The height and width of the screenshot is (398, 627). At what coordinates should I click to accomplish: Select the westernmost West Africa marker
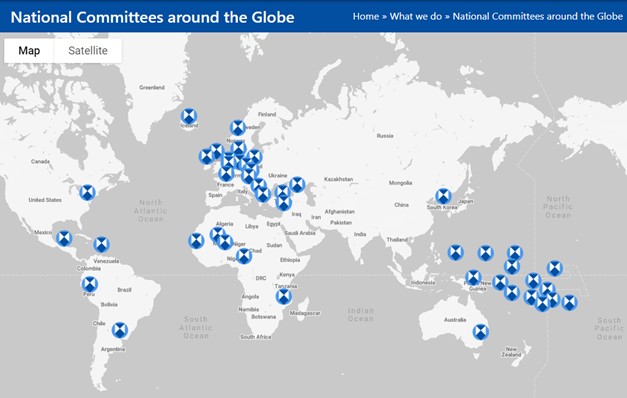196,241
